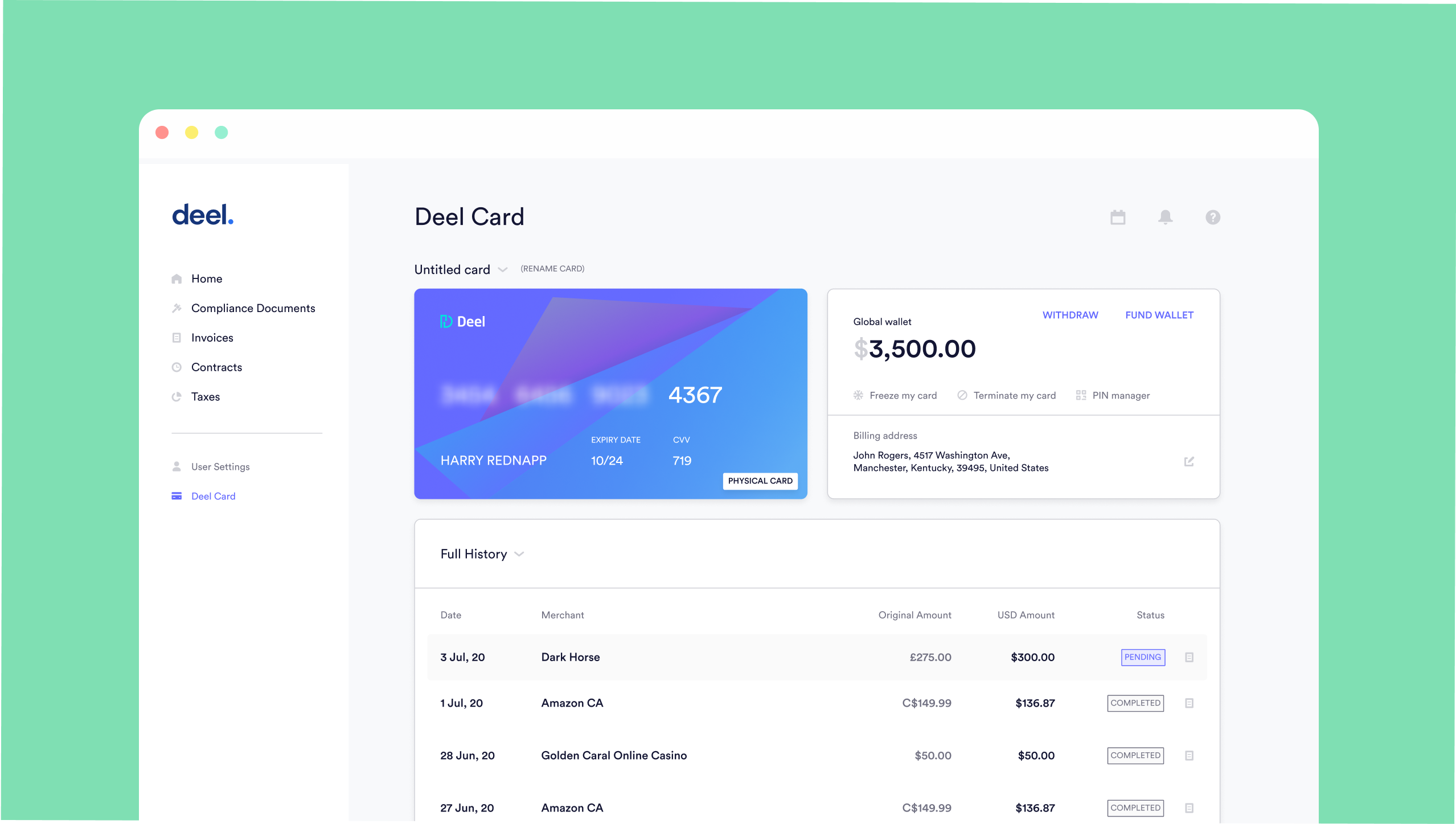This screenshot has height=824, width=1456.
Task: Click the Contracts navigation menu item
Action: coord(216,366)
